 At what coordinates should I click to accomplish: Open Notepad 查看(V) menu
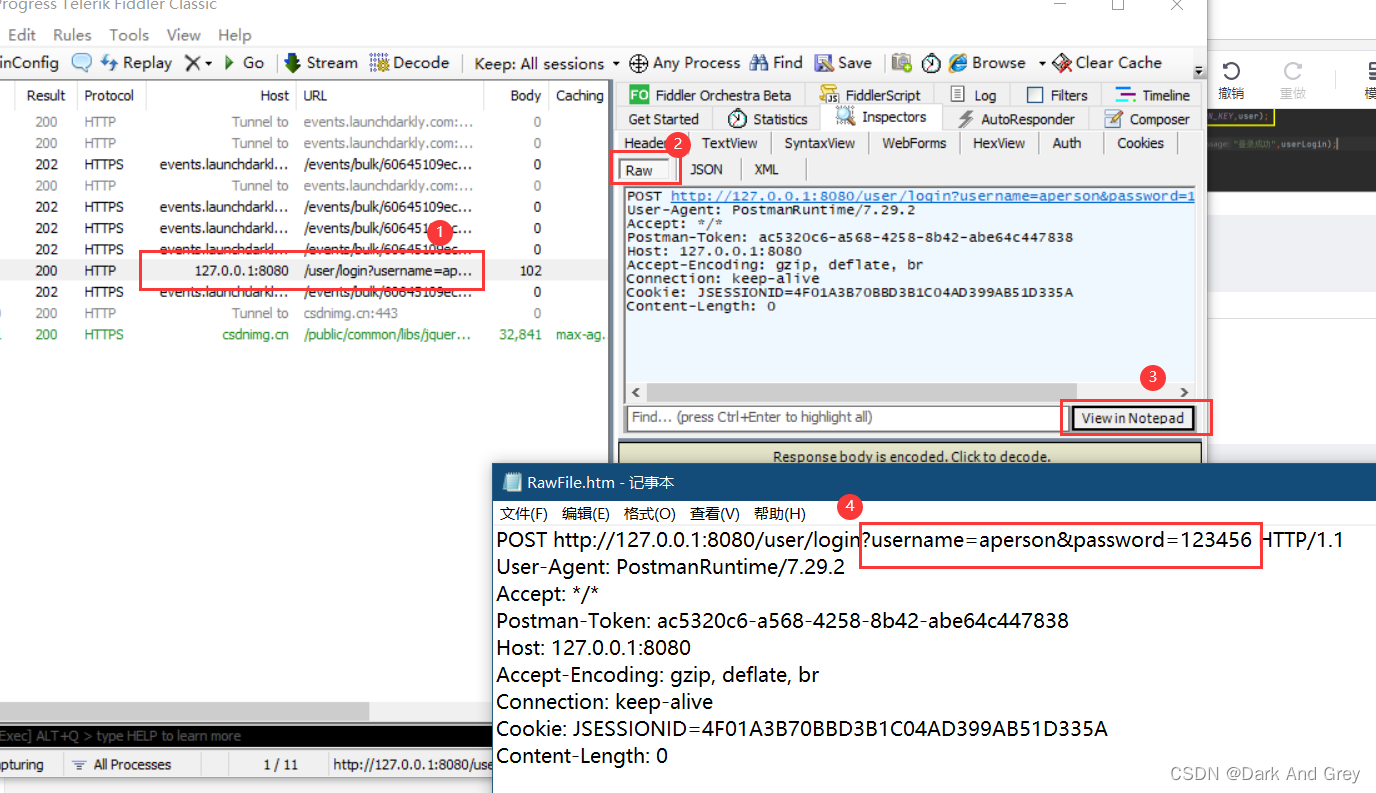click(x=714, y=514)
